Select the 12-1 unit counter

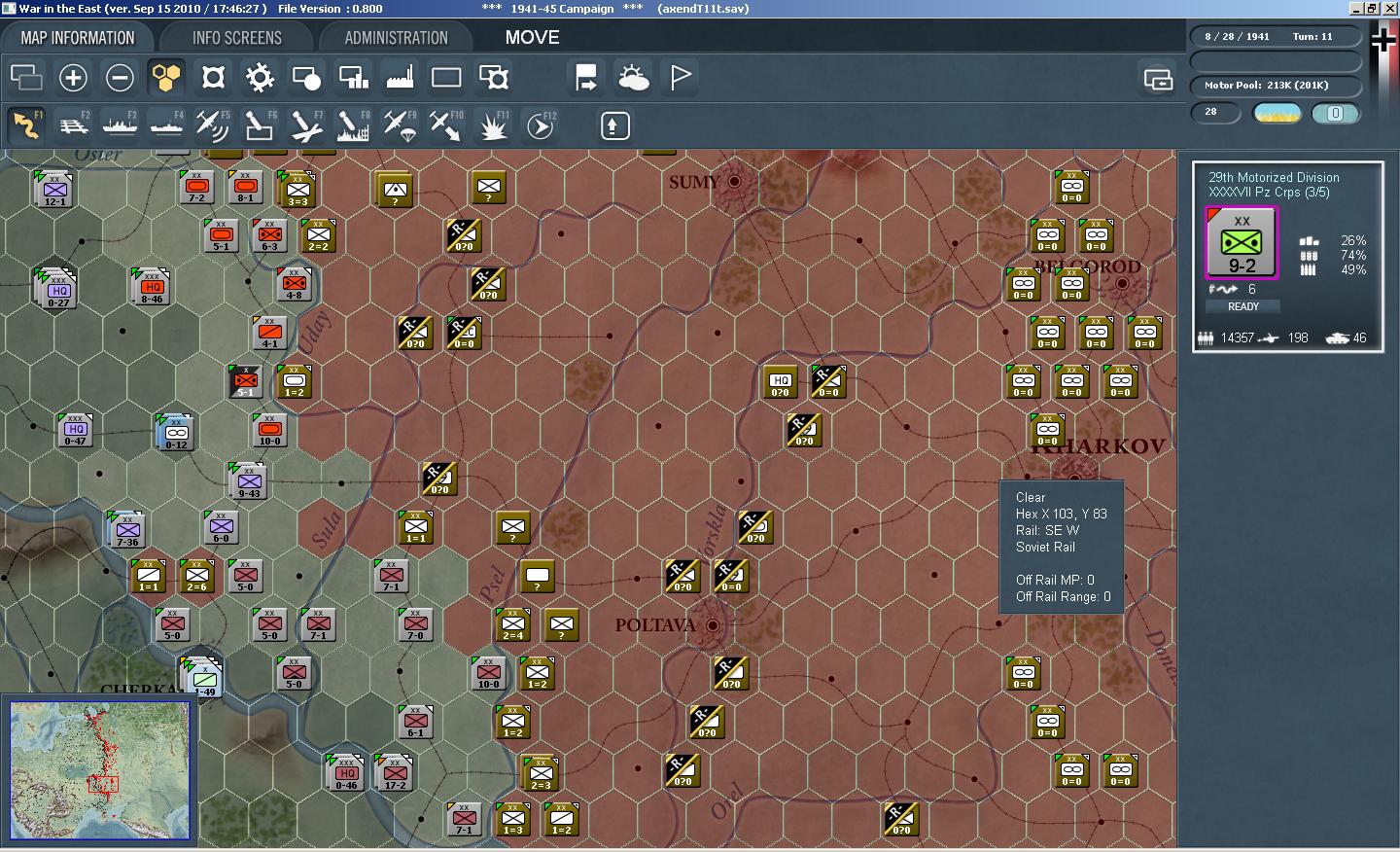[55, 189]
